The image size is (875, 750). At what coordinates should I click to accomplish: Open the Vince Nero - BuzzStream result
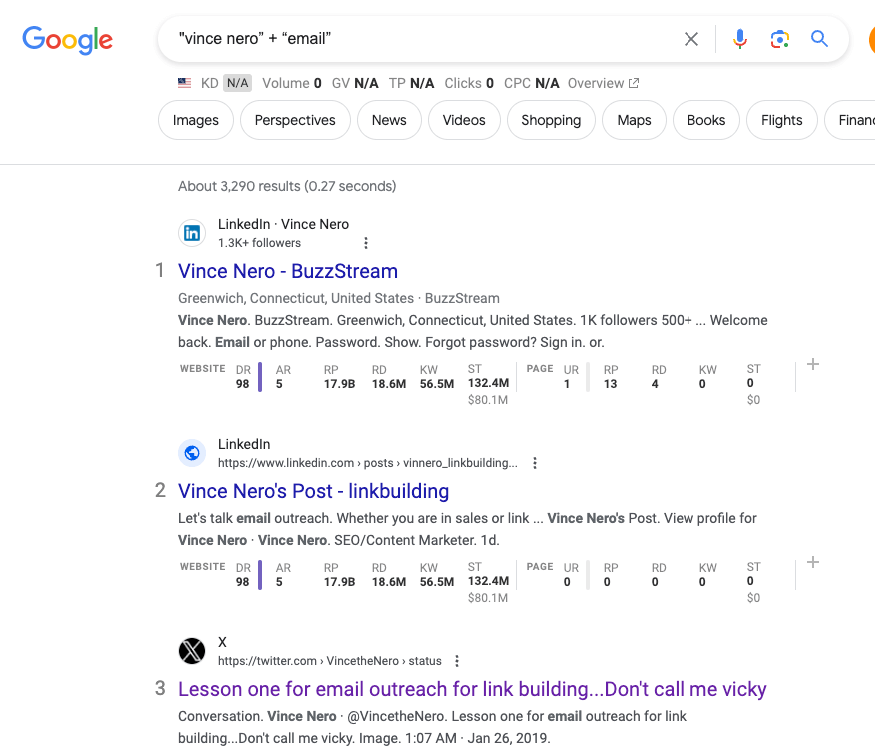click(x=287, y=271)
